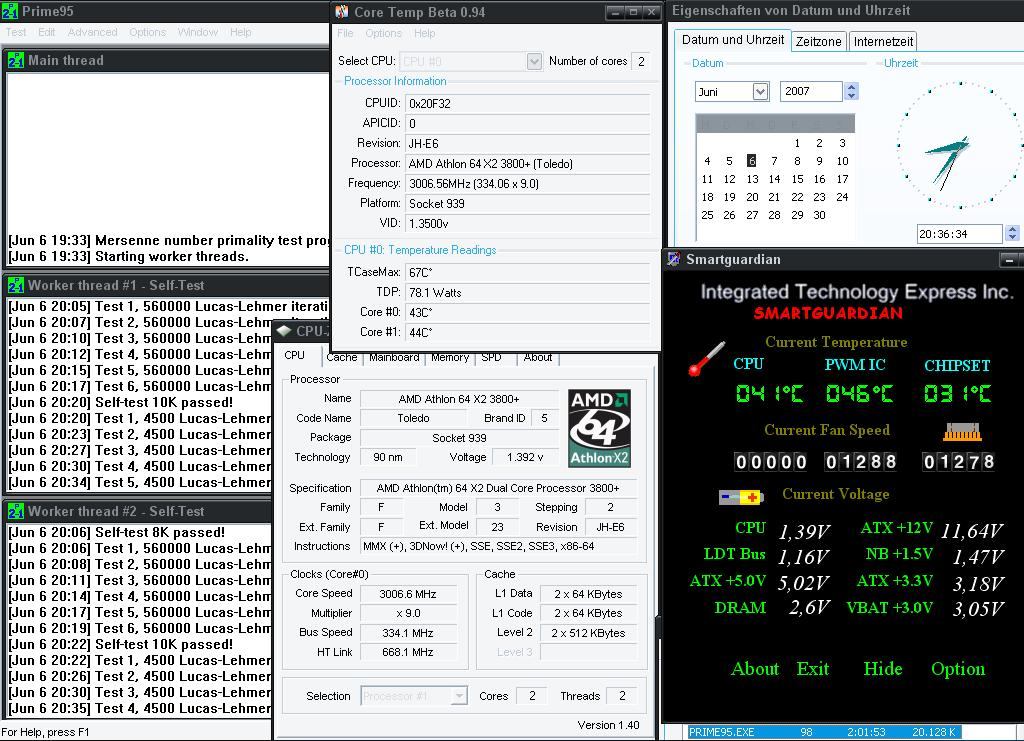Click the battery voltage icon in Smartguardian

click(x=740, y=497)
